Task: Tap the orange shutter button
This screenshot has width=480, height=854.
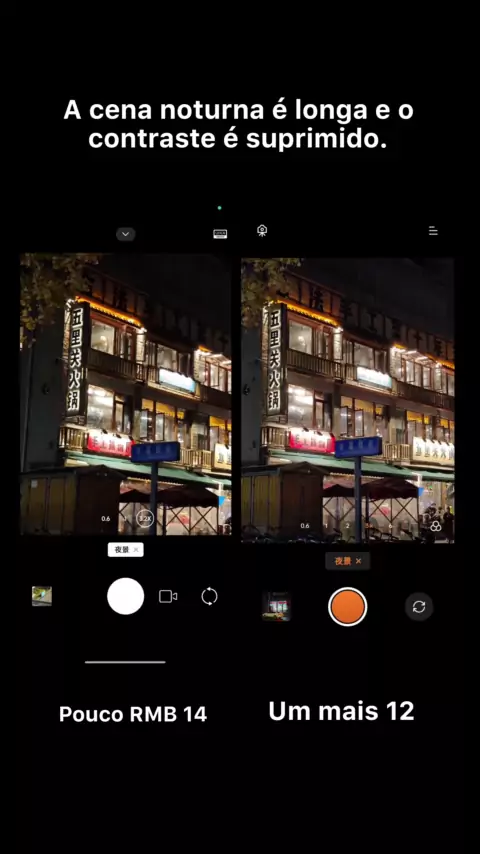Action: coord(348,607)
